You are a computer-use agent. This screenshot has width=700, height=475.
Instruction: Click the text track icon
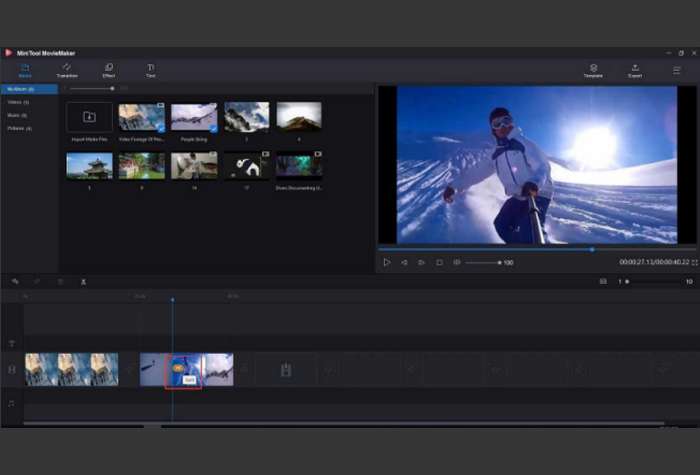[x=12, y=343]
